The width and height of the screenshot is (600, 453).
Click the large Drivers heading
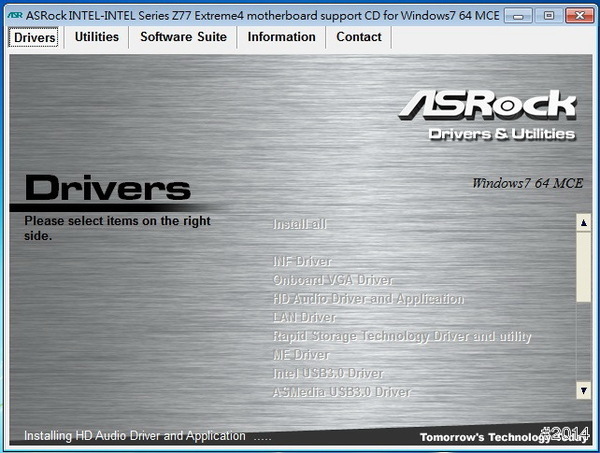click(108, 188)
